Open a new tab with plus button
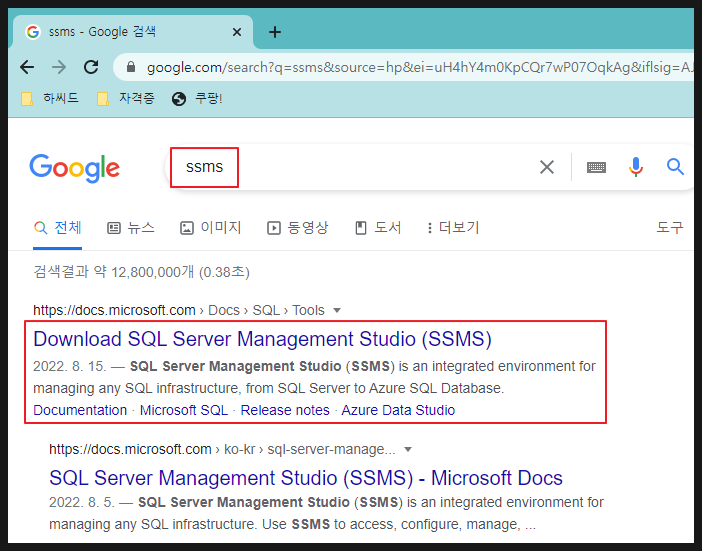This screenshot has height=551, width=702. pos(274,32)
